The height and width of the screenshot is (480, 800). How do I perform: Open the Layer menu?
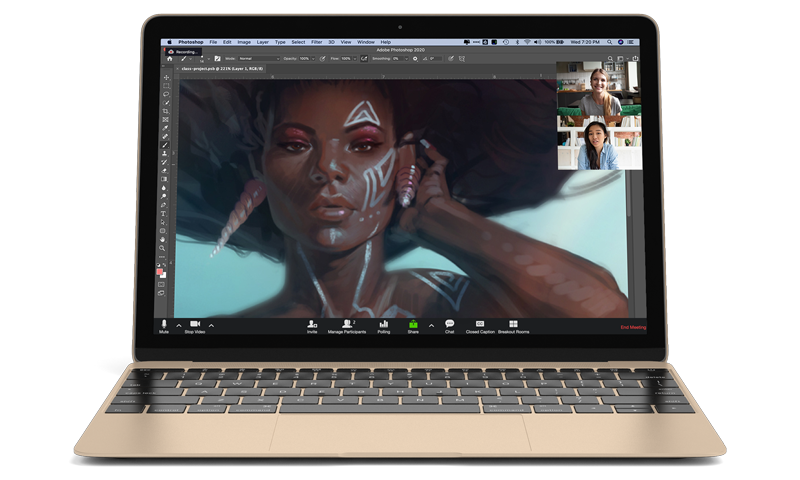[x=263, y=42]
